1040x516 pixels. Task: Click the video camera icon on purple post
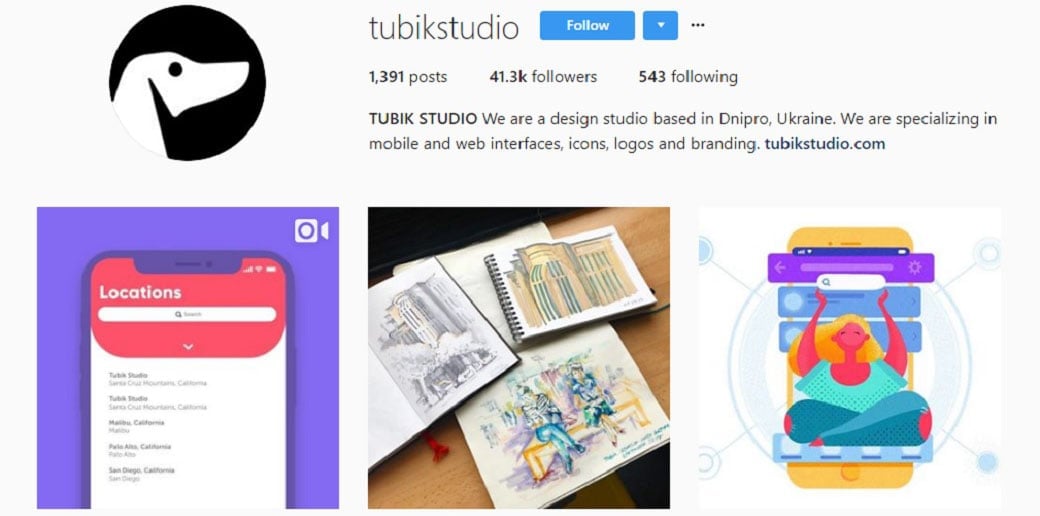click(312, 231)
